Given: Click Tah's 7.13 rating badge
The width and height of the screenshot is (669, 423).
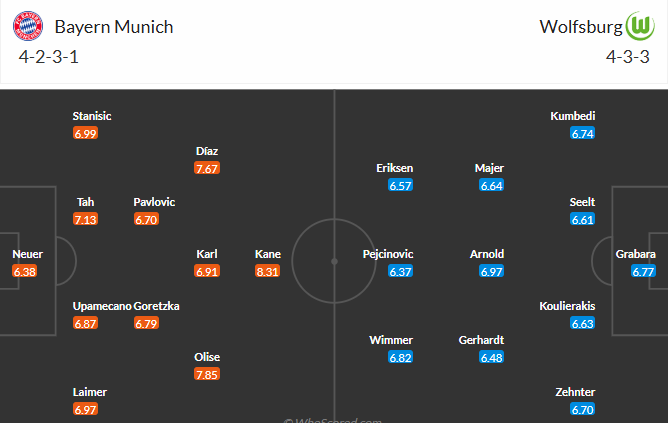Looking at the screenshot, I should pyautogui.click(x=86, y=219).
